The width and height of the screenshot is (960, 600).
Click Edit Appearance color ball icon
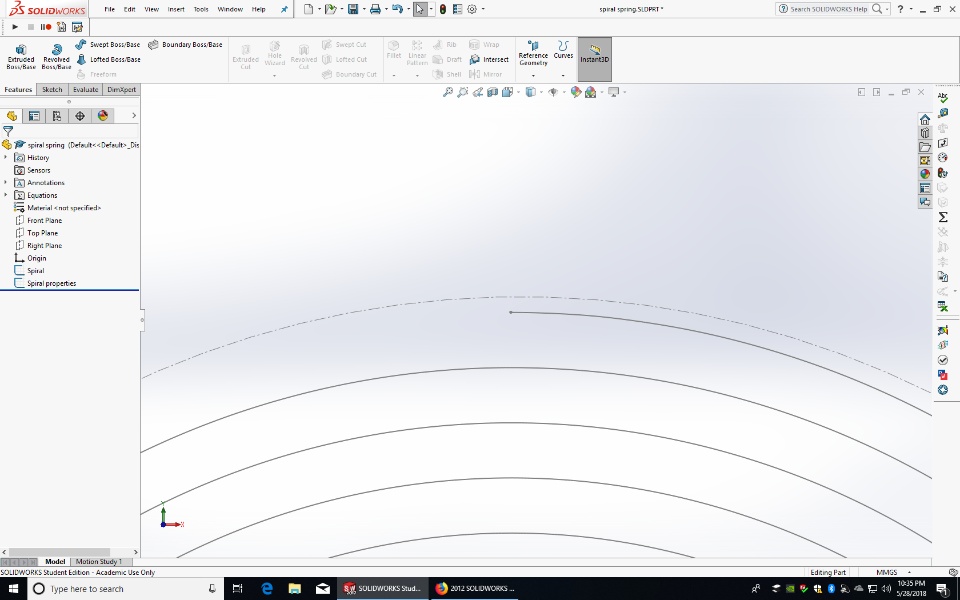(x=576, y=92)
